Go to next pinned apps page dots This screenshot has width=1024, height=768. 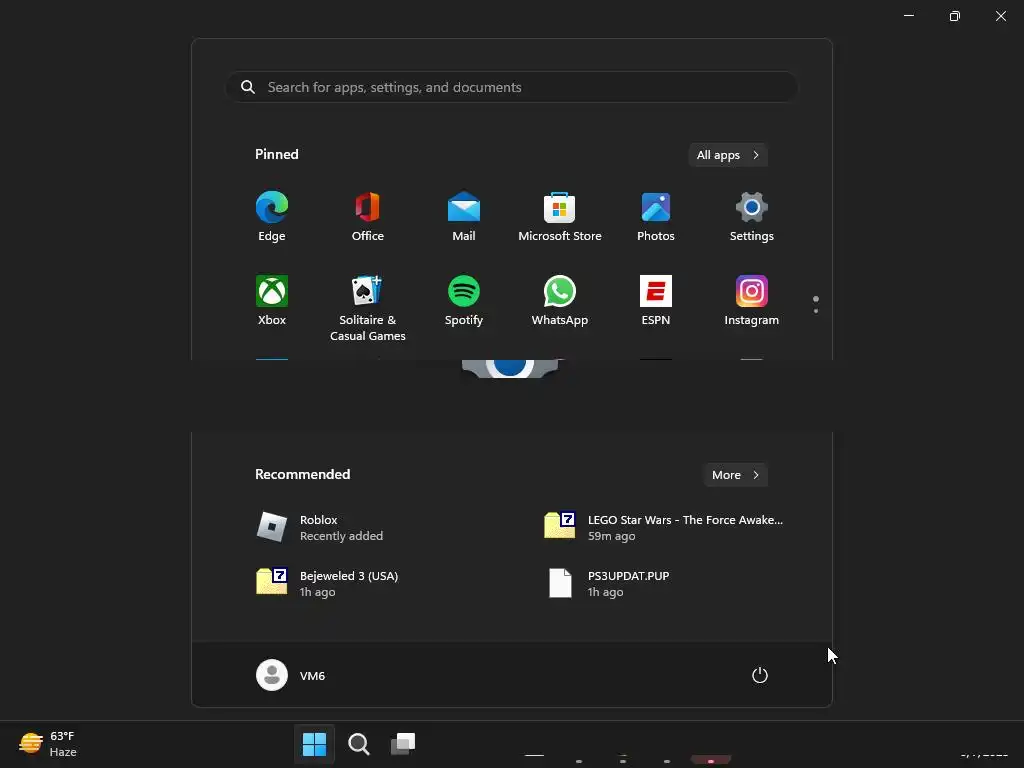(816, 305)
